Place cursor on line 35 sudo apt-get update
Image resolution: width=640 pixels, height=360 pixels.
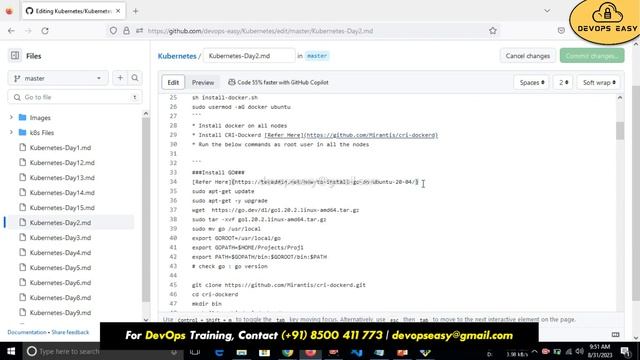point(223,191)
